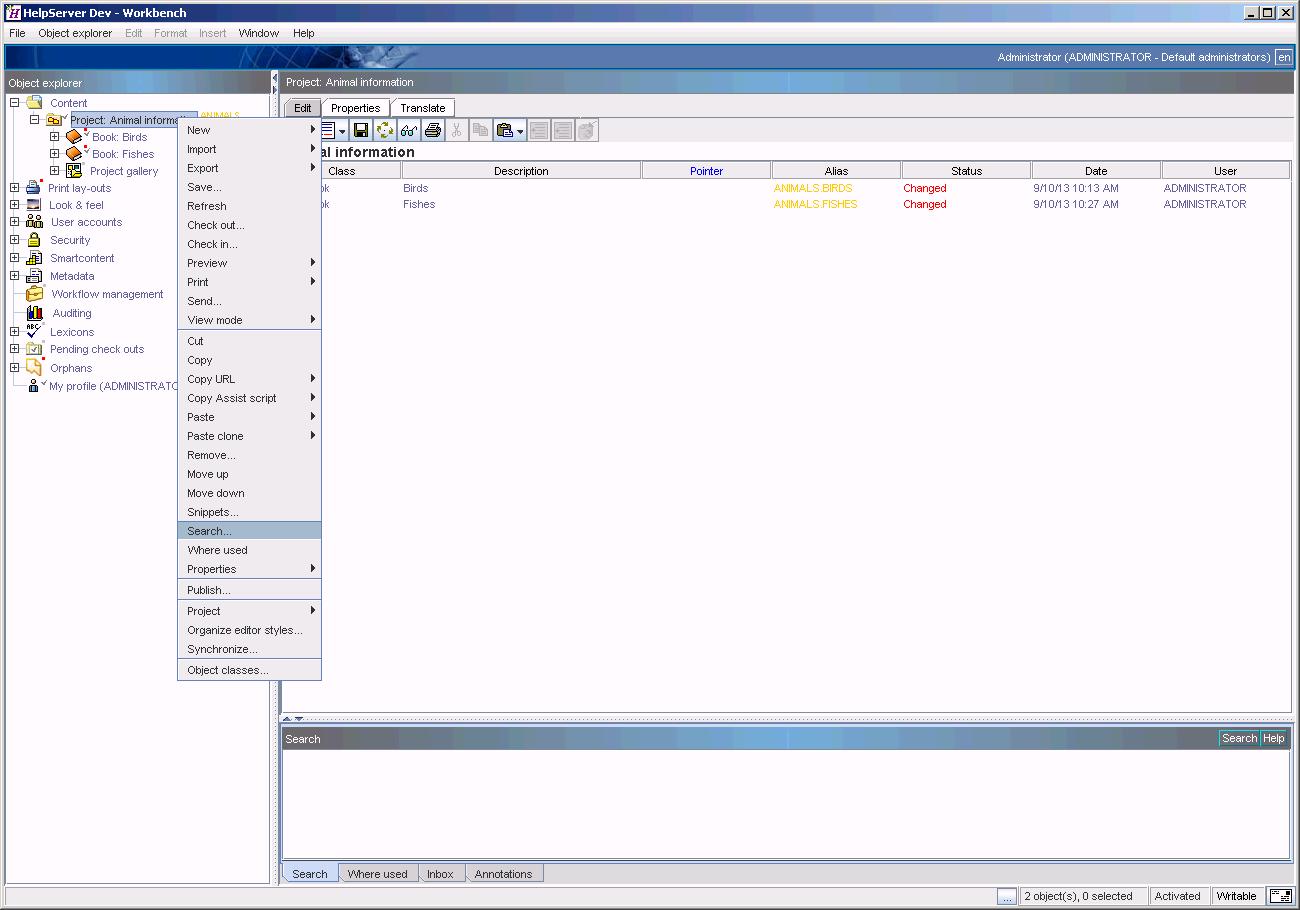This screenshot has height=910, width=1300.
Task: Click the Look & feel icon
Action: 34,205
